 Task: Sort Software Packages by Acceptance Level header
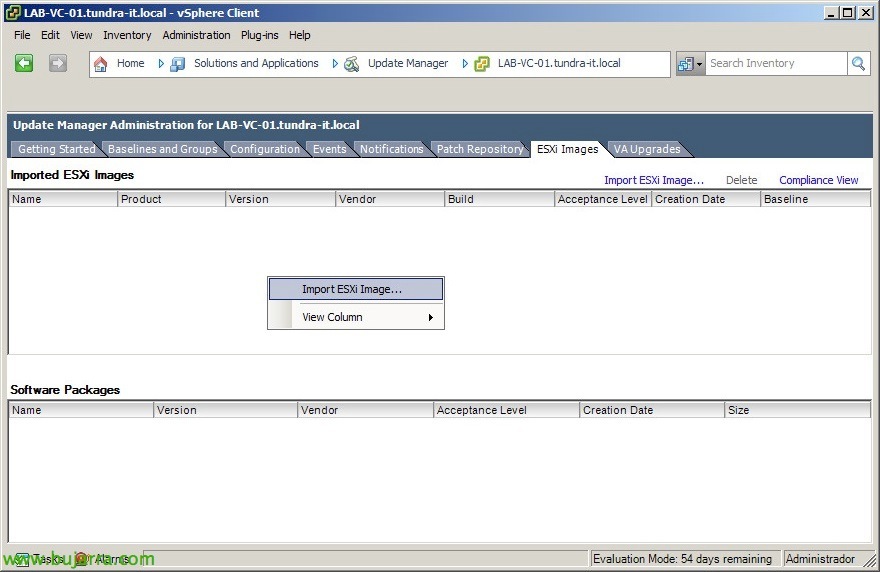[x=506, y=410]
